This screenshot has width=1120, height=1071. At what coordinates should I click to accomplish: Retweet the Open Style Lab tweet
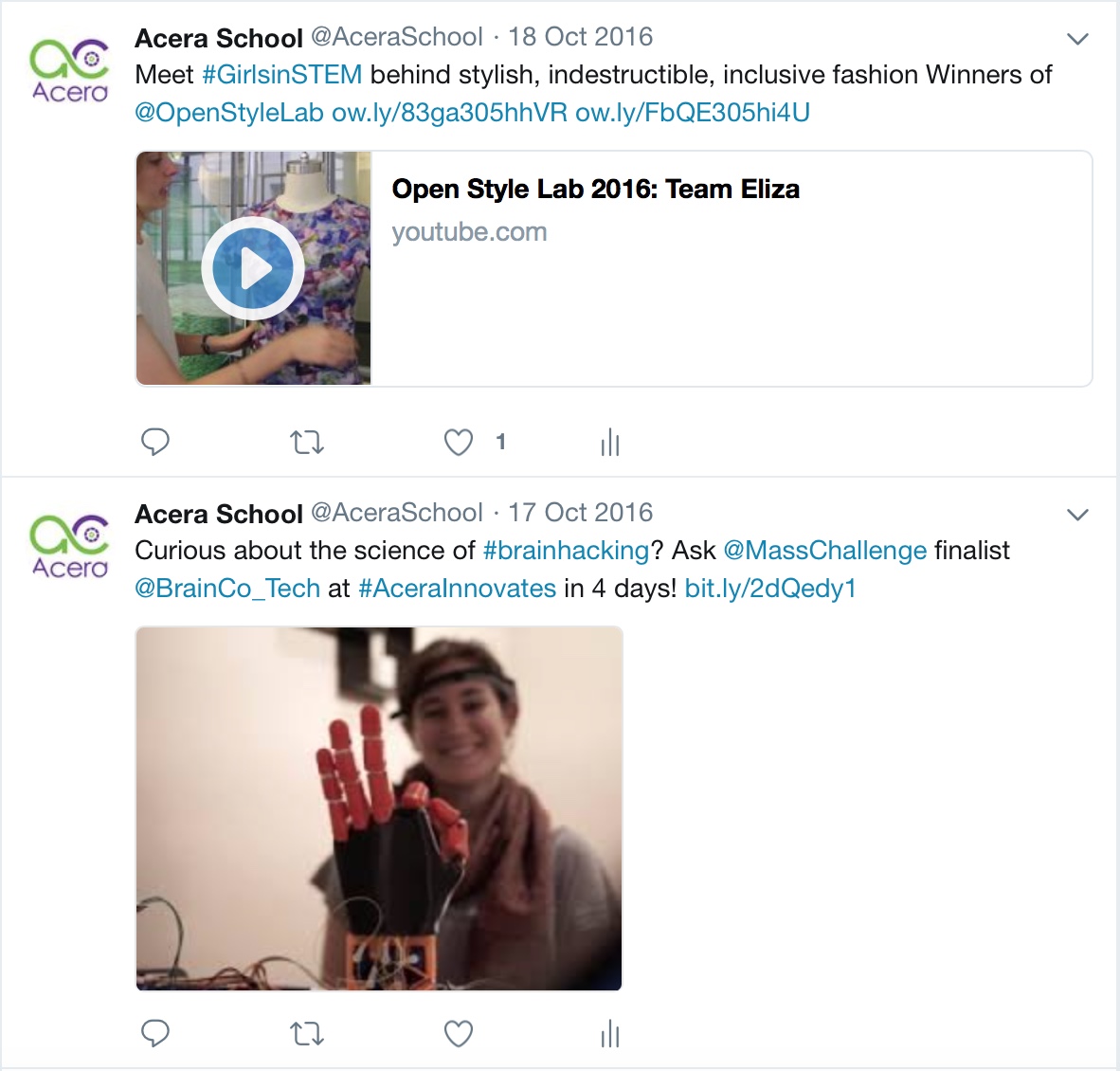[307, 443]
